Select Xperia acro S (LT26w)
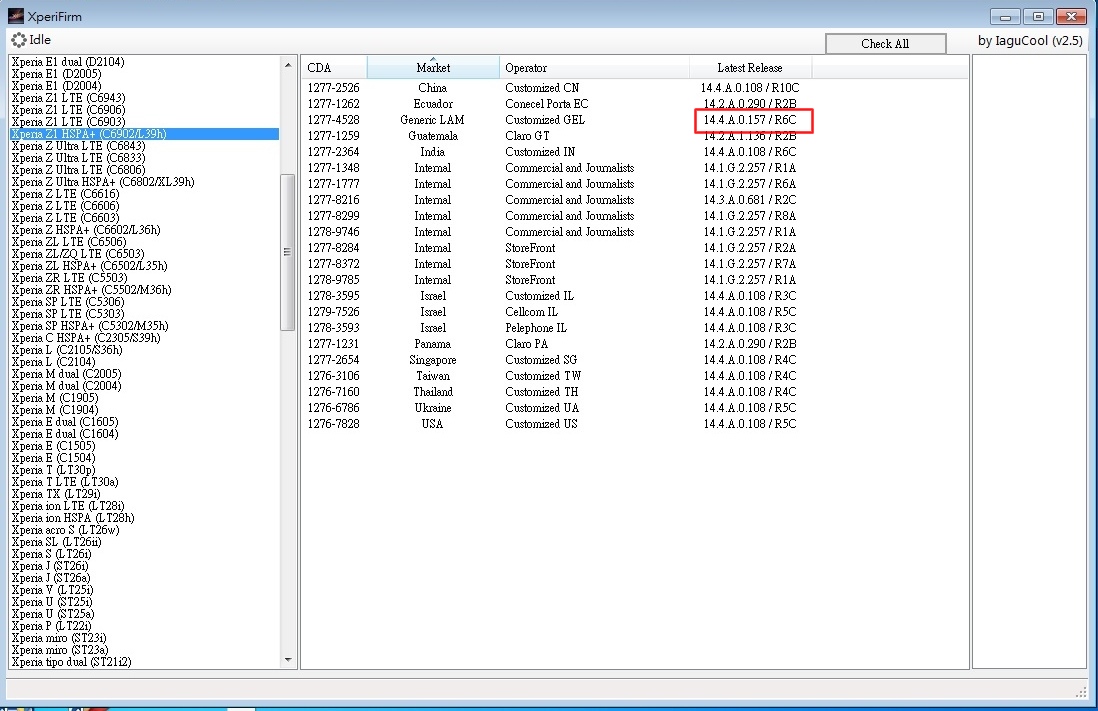Screen dimensions: 1098x711 coord(65,530)
